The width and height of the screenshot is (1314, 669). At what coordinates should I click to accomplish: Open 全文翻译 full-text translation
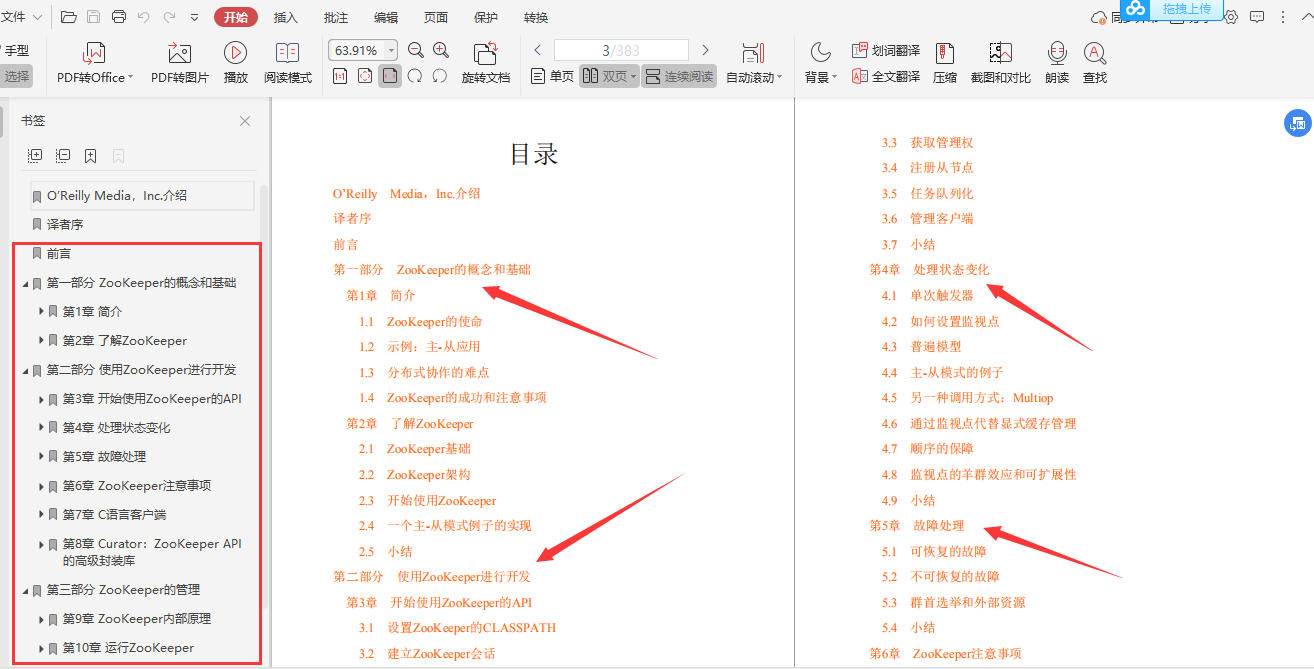click(x=886, y=76)
